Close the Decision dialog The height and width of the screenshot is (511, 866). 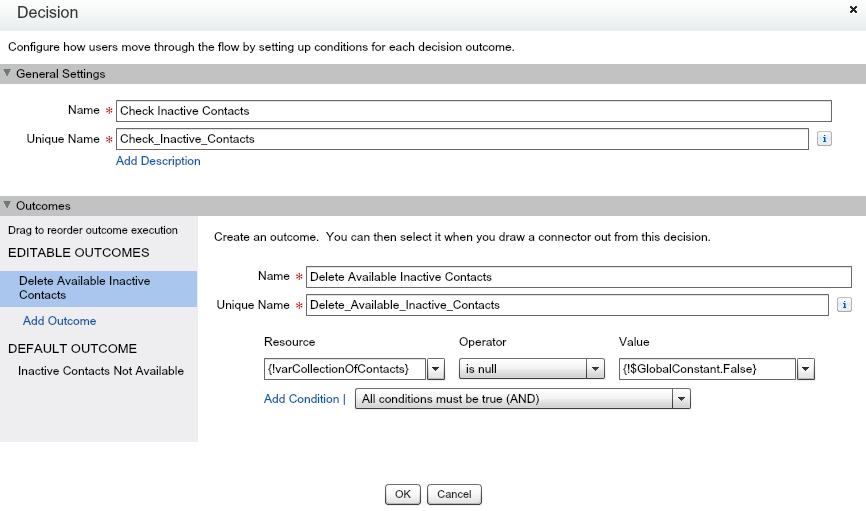[x=853, y=9]
